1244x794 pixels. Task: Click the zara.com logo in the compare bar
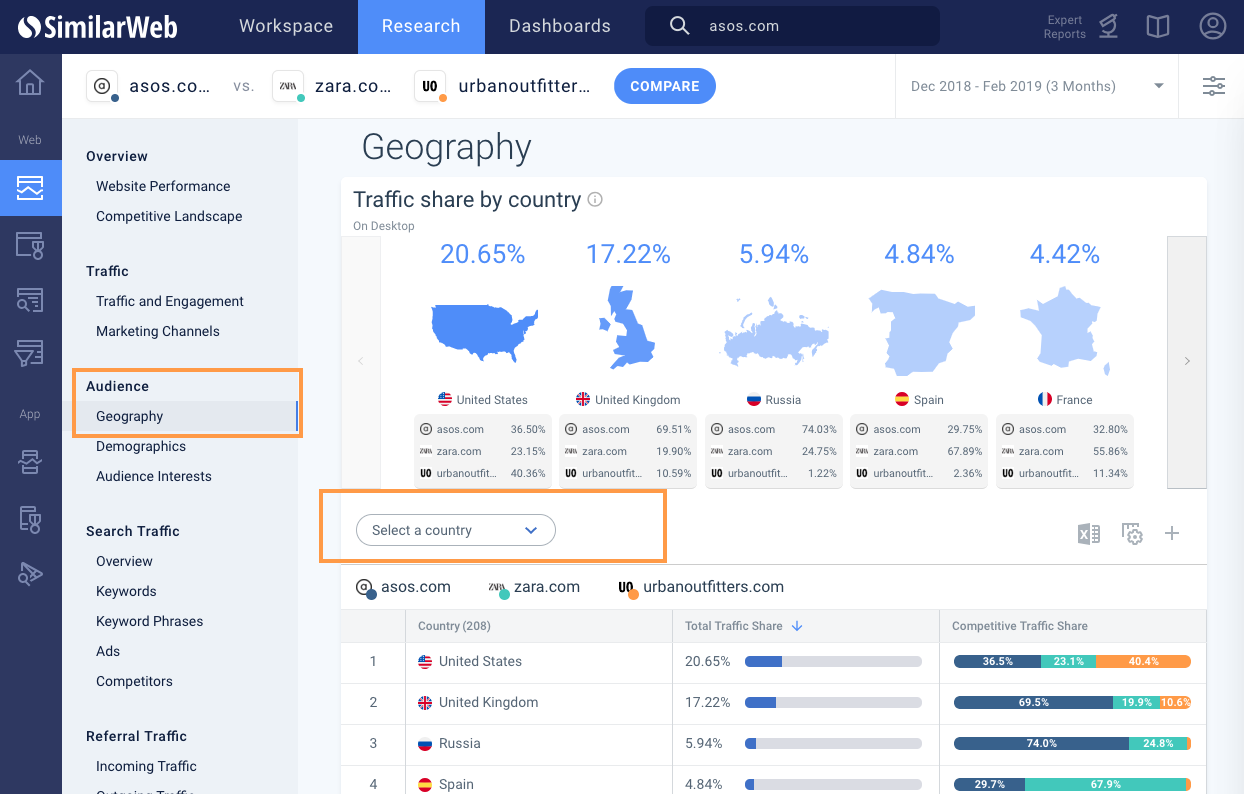(288, 86)
